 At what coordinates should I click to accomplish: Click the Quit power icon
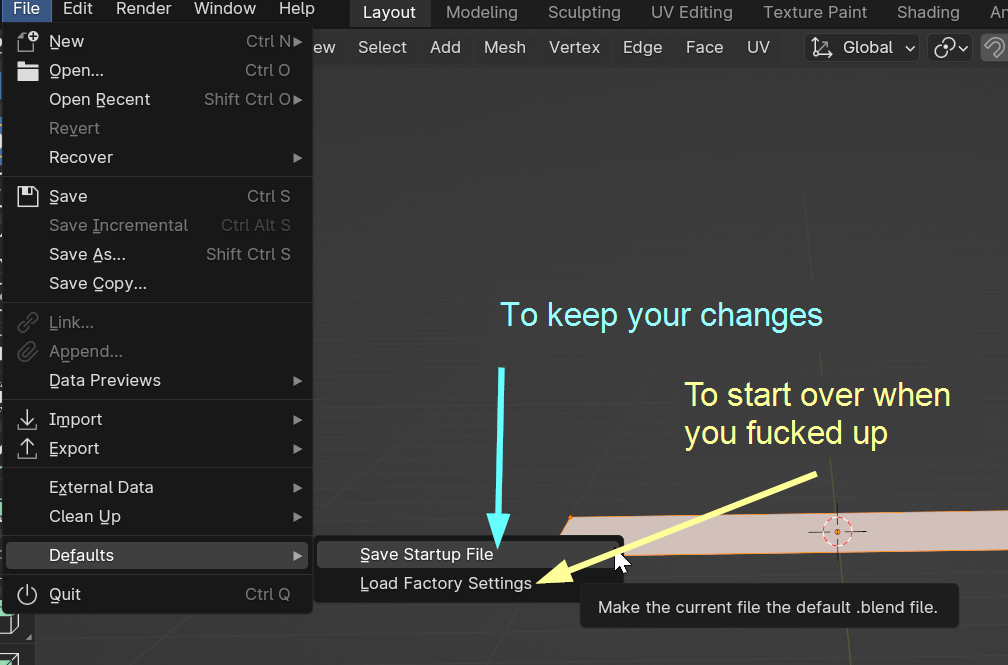pyautogui.click(x=28, y=595)
